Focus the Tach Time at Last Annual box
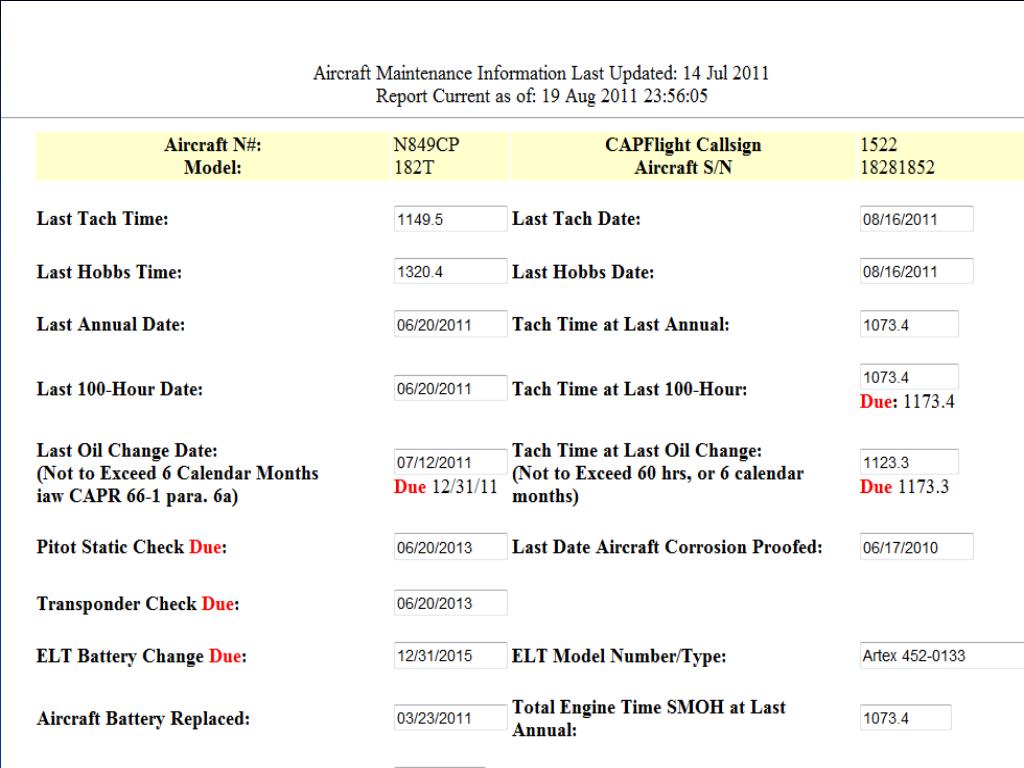This screenshot has height=768, width=1024. (x=909, y=324)
